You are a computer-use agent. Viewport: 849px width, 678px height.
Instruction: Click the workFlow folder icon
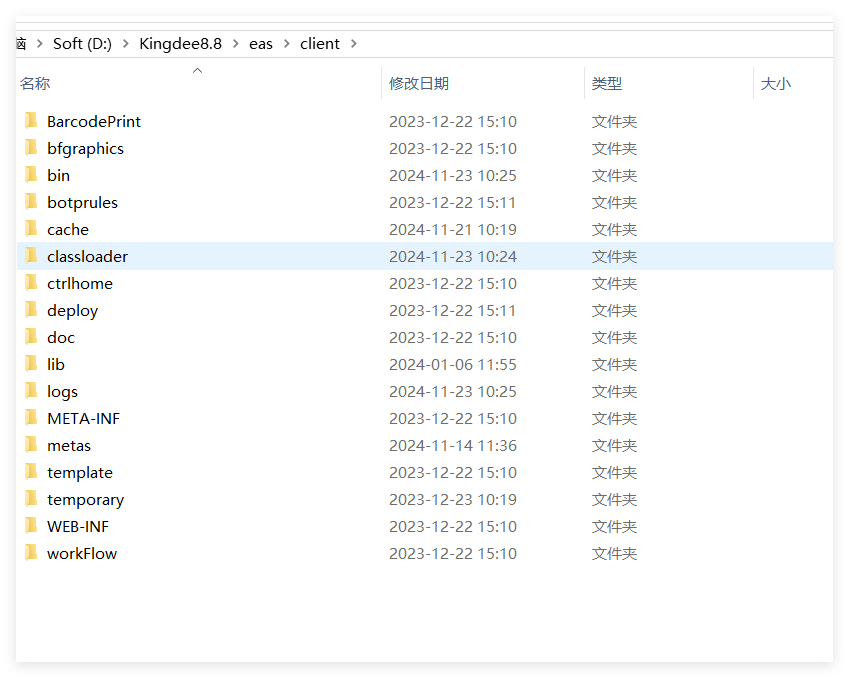point(31,553)
